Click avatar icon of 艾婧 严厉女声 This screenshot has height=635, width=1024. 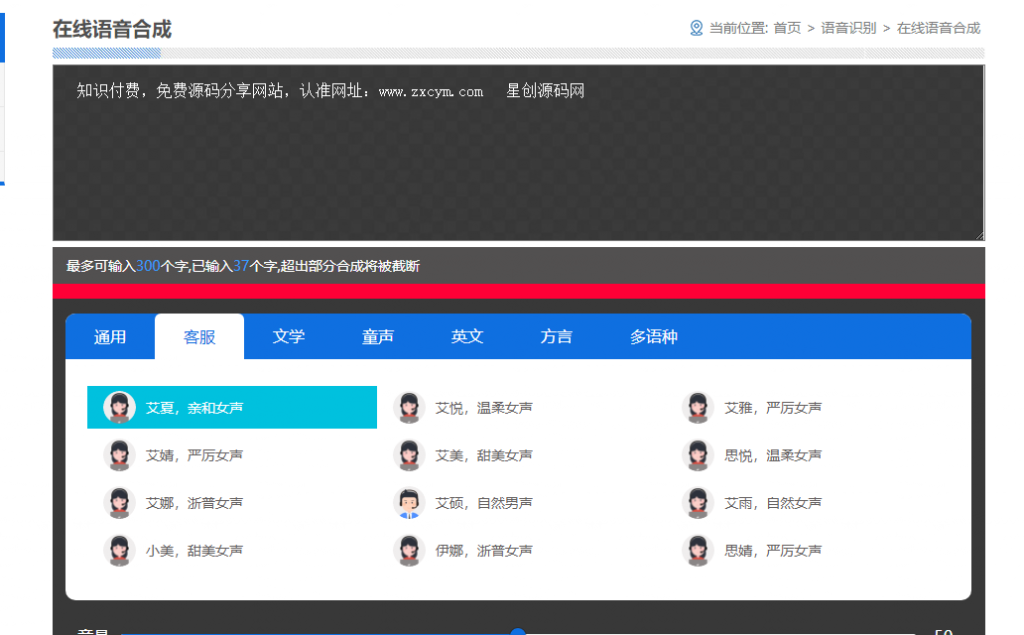click(x=120, y=455)
